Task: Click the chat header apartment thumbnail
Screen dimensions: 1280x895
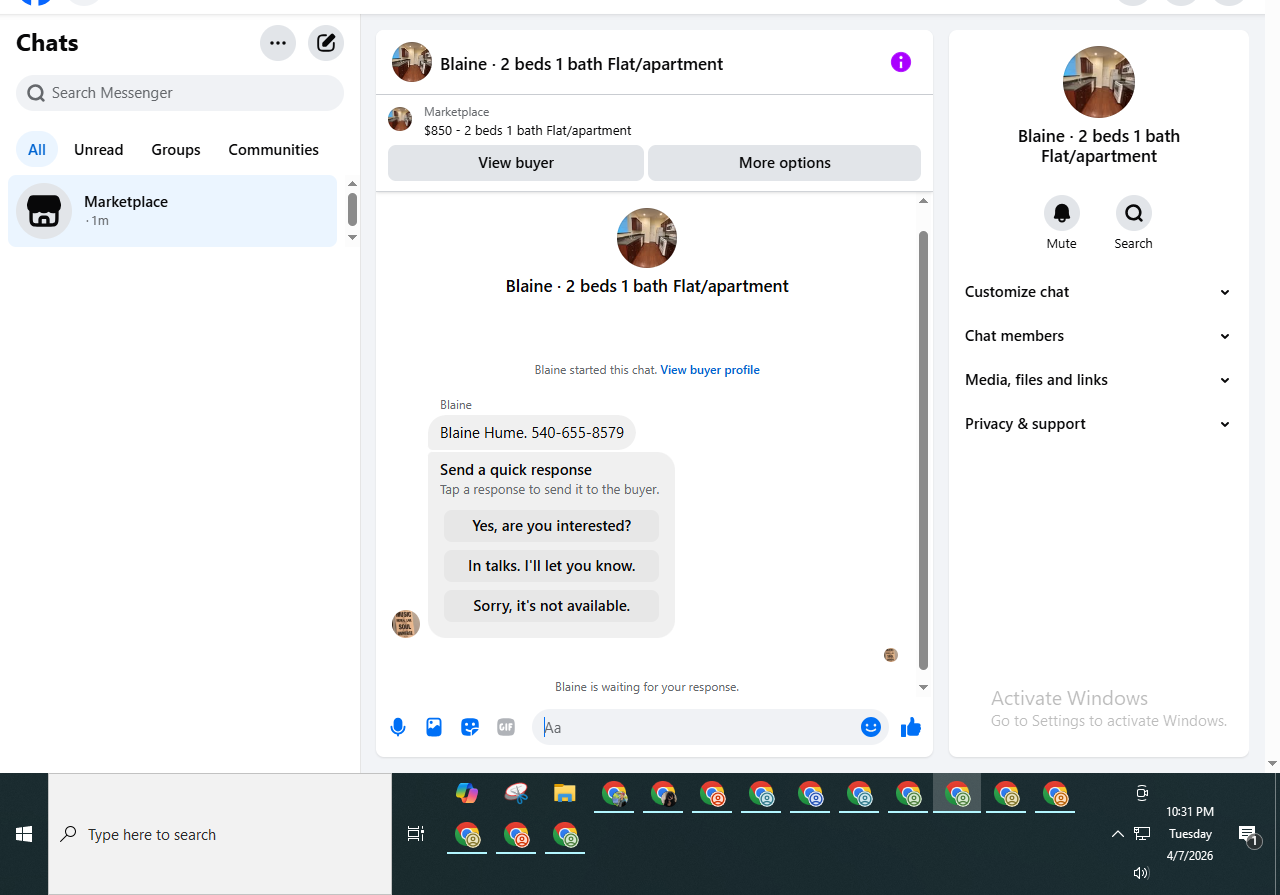Action: coord(412,62)
